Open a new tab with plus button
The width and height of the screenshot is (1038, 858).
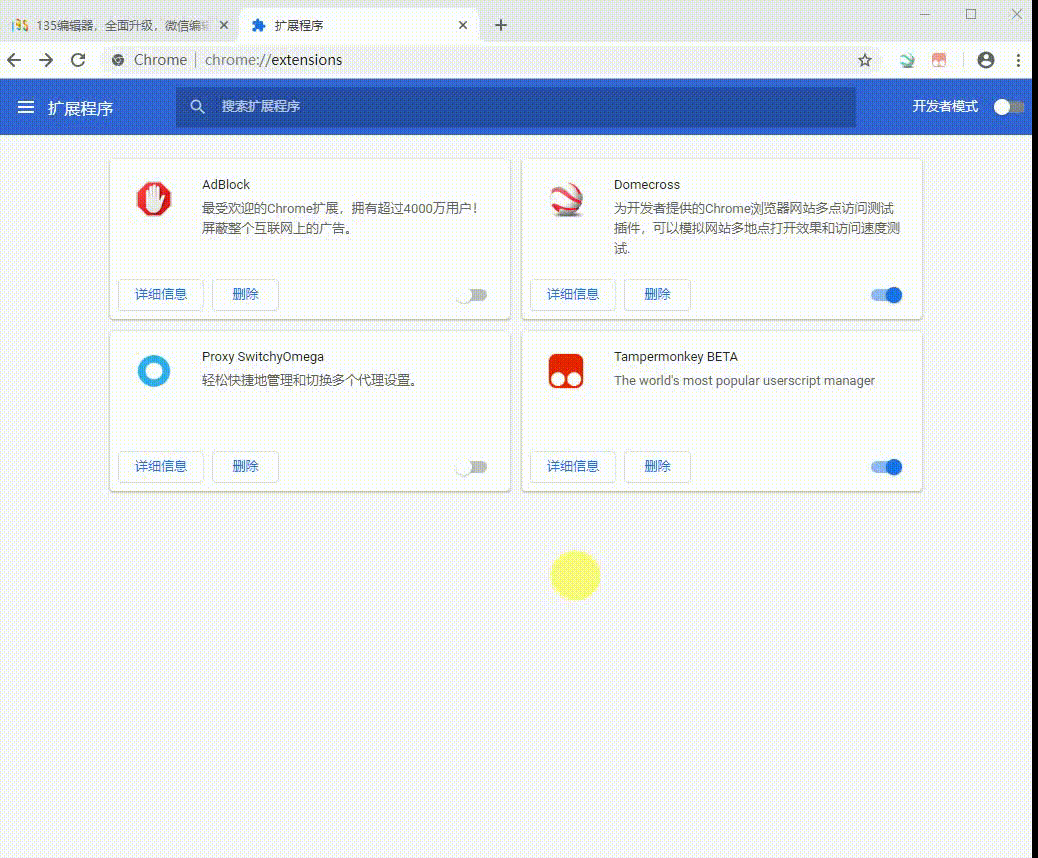coord(501,25)
